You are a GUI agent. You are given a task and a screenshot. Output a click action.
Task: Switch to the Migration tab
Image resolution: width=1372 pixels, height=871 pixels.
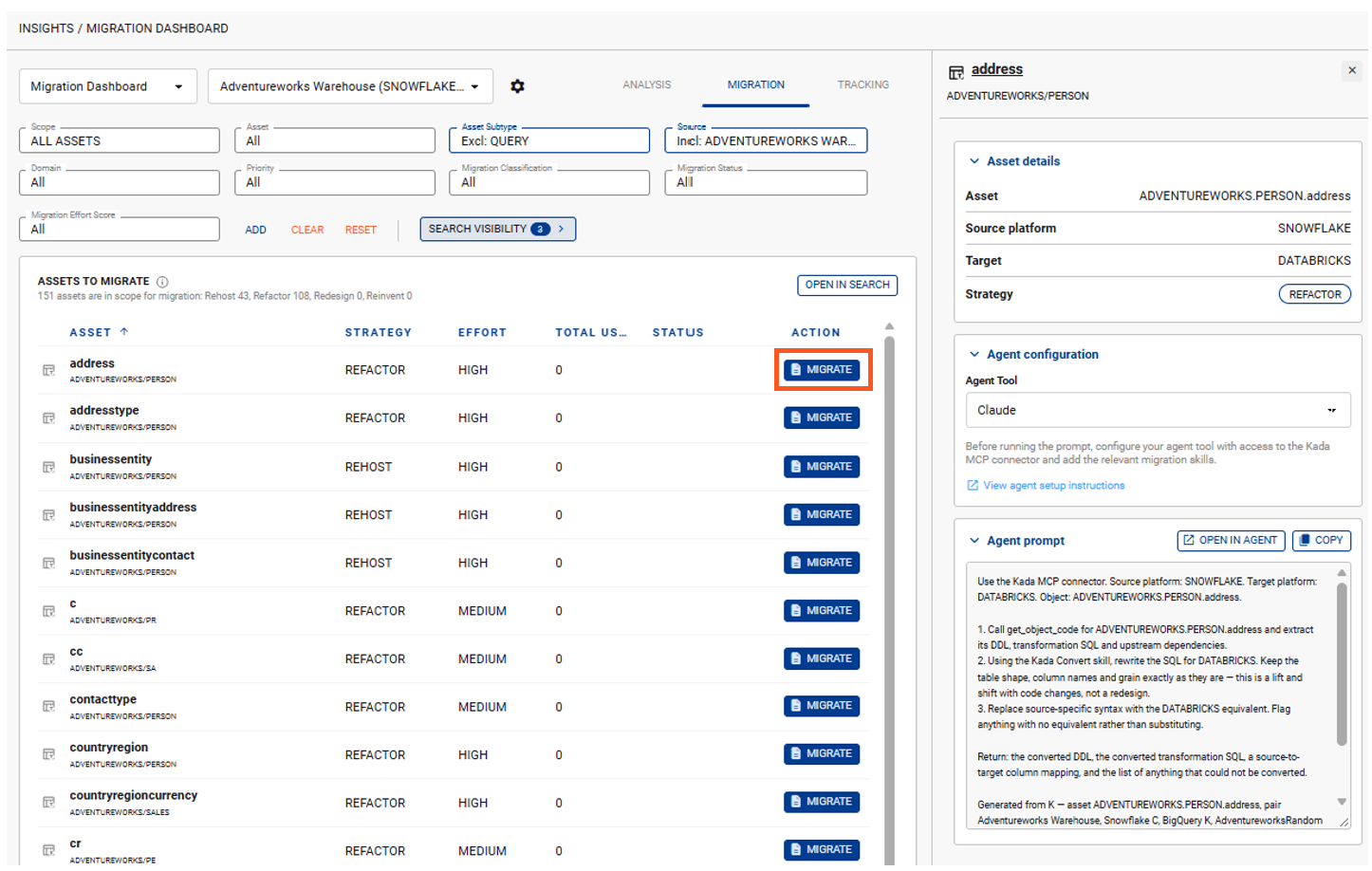pyautogui.click(x=756, y=85)
